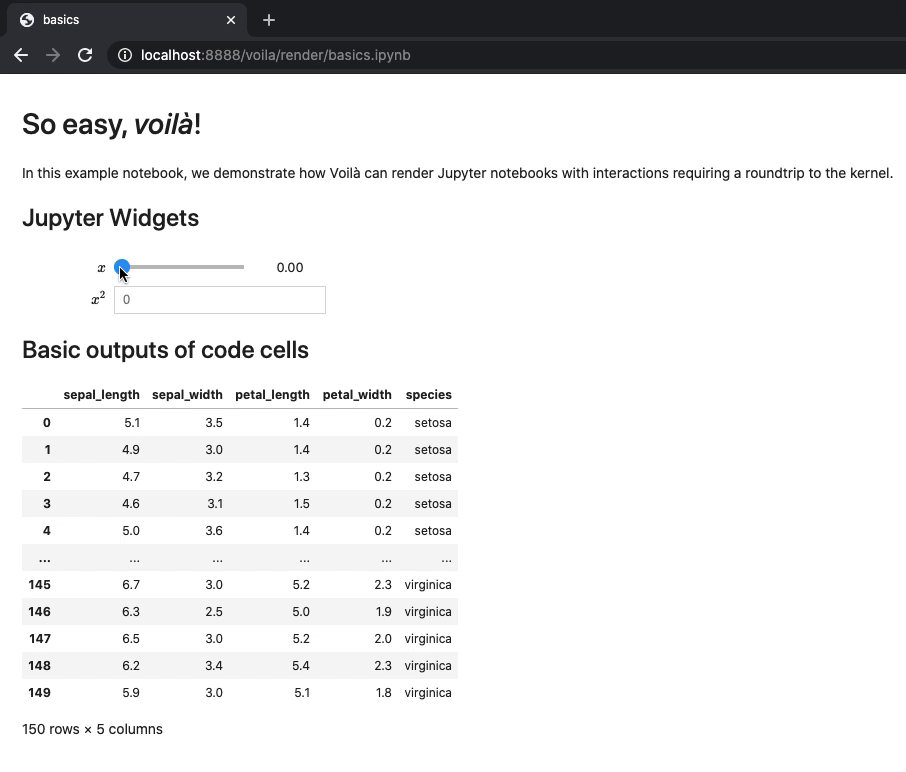The image size is (906, 772).
Task: Click the 'So easy, voilà!' heading
Action: 110,125
